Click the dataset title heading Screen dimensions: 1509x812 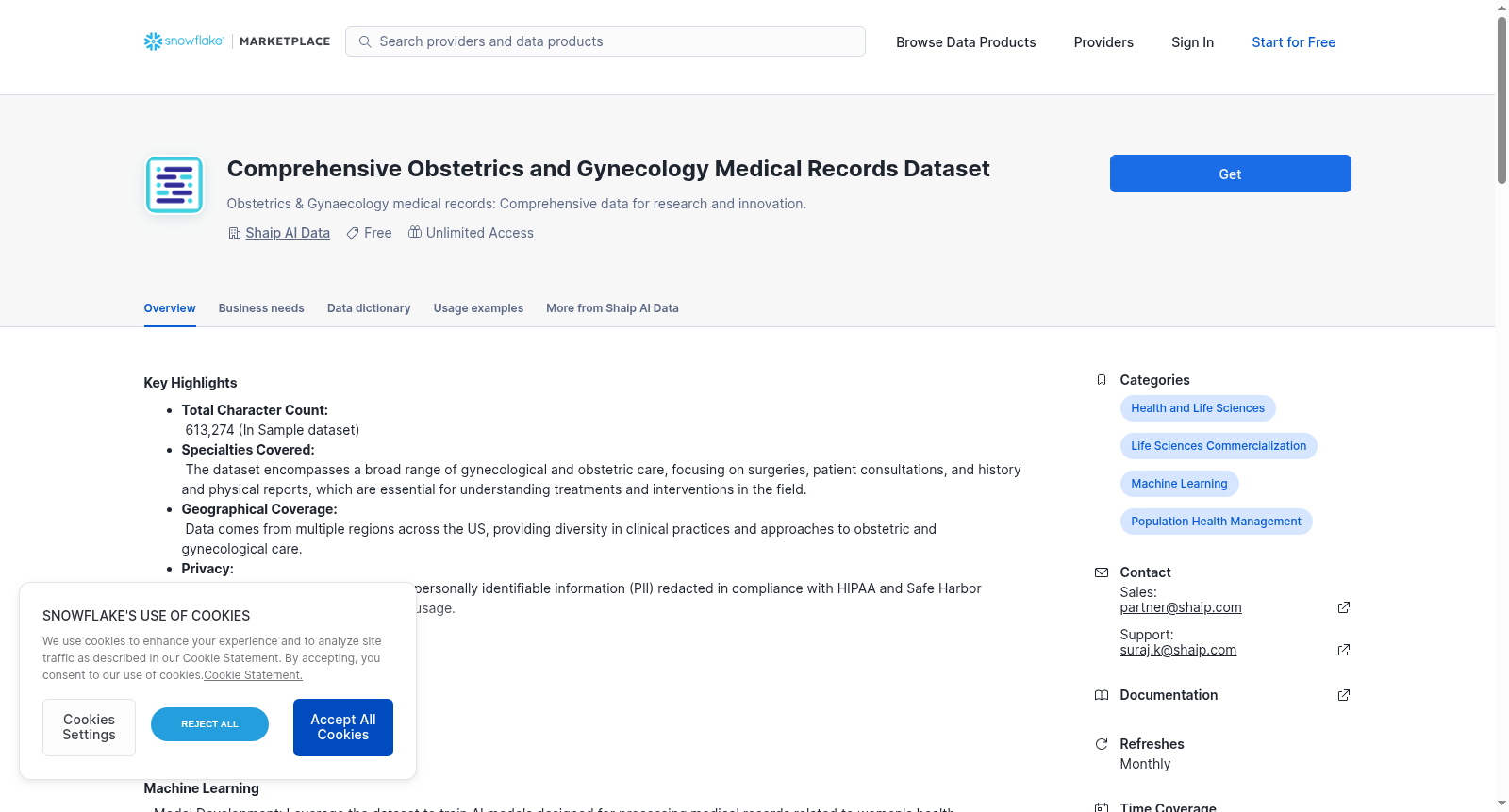[608, 169]
